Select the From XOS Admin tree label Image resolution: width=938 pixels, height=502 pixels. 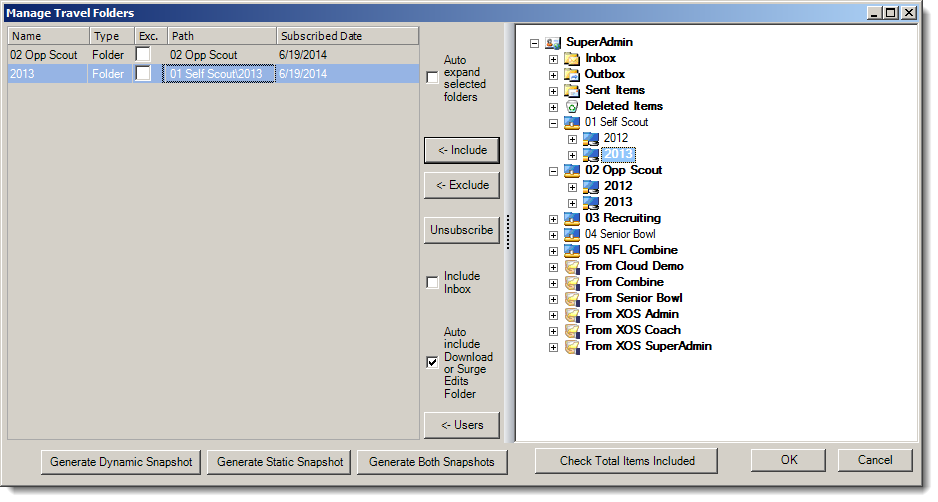pos(632,314)
